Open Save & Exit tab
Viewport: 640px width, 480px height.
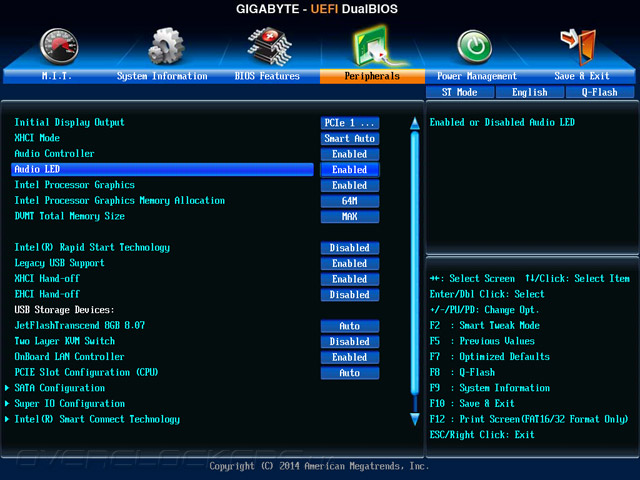(x=582, y=76)
